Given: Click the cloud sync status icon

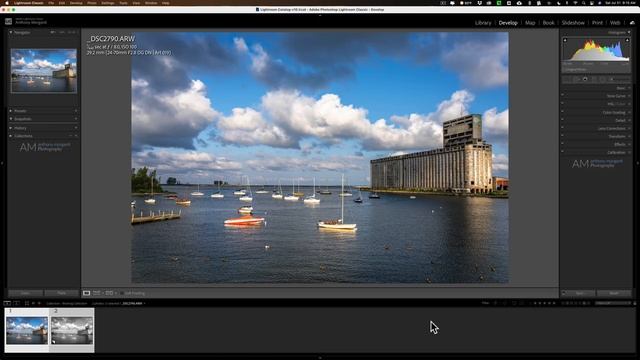Looking at the screenshot, I should coord(632,23).
